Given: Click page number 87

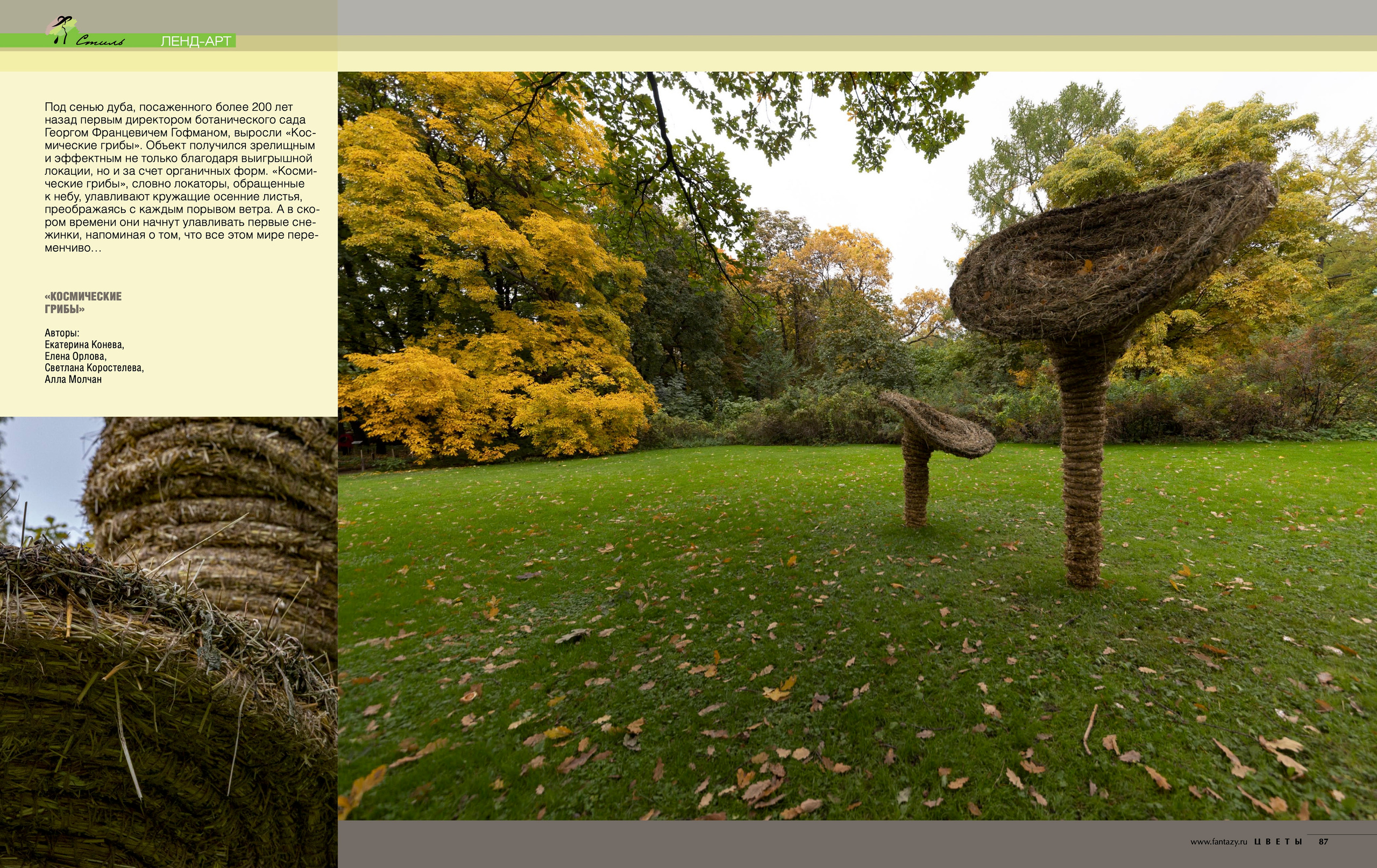Looking at the screenshot, I should [x=1323, y=842].
